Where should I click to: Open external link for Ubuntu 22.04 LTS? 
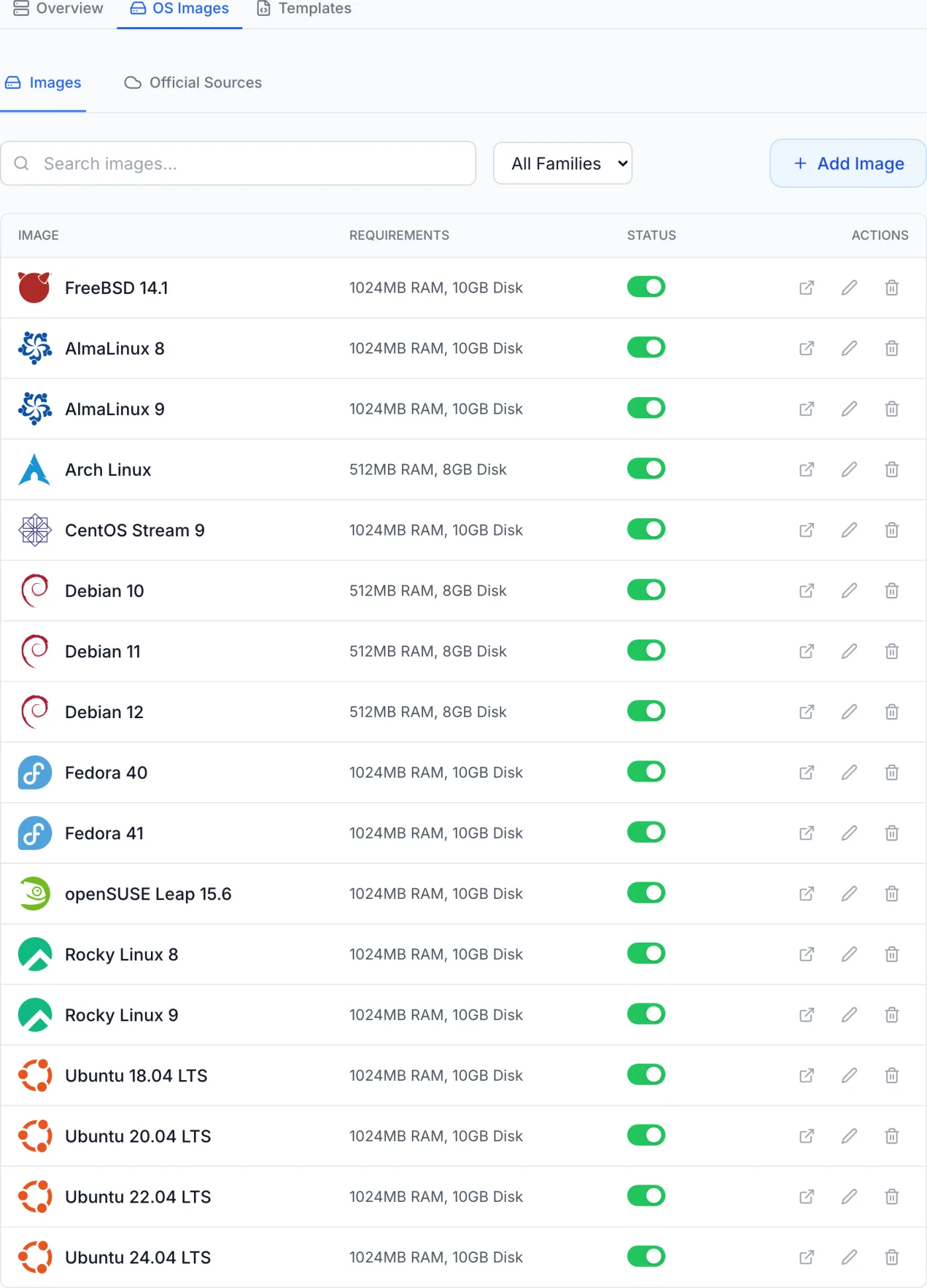point(806,1197)
